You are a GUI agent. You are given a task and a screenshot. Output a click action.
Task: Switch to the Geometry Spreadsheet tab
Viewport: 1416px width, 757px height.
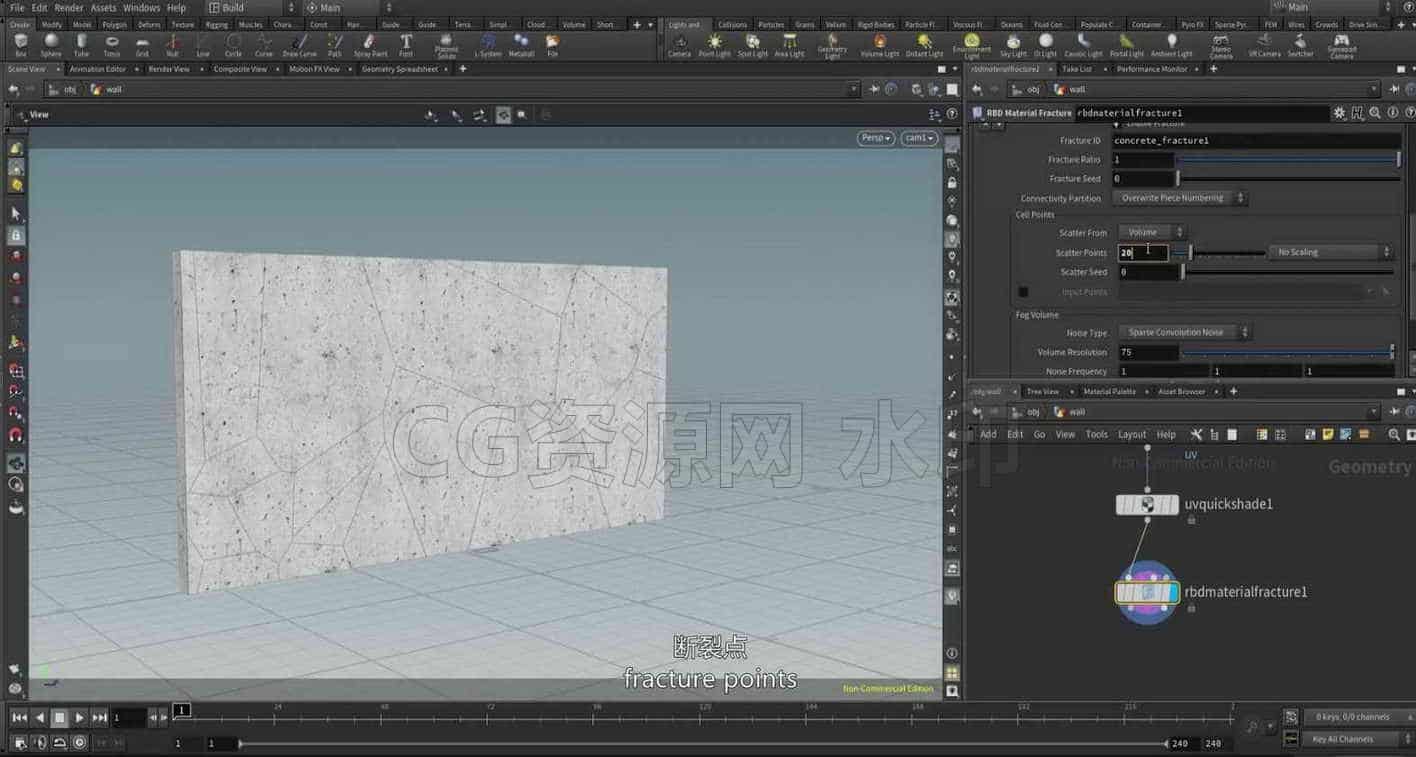point(399,69)
